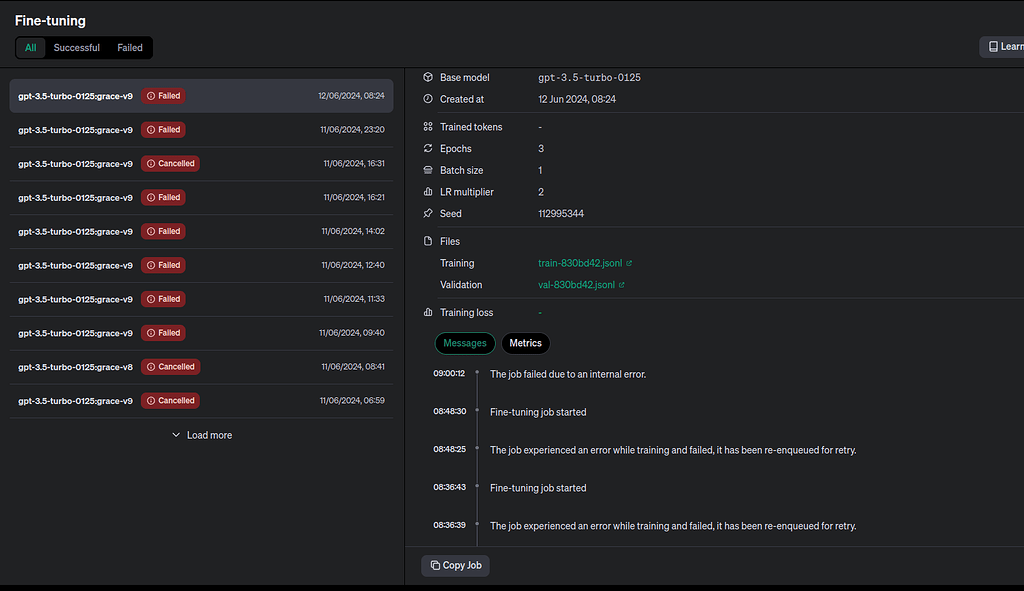
Task: Click the Learn button in the corner
Action: tap(1007, 46)
